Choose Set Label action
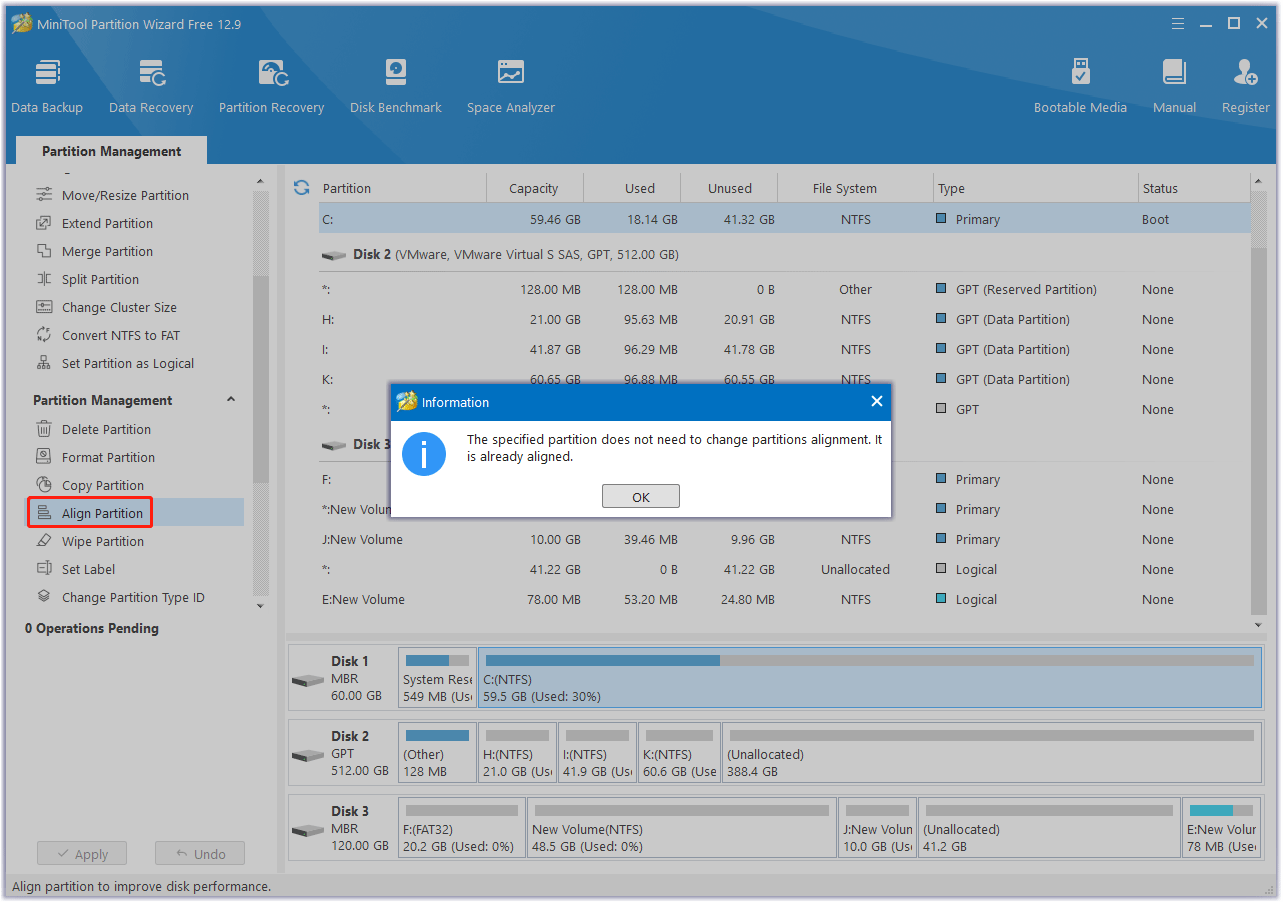Screen dimensions: 1283x902 [x=88, y=569]
